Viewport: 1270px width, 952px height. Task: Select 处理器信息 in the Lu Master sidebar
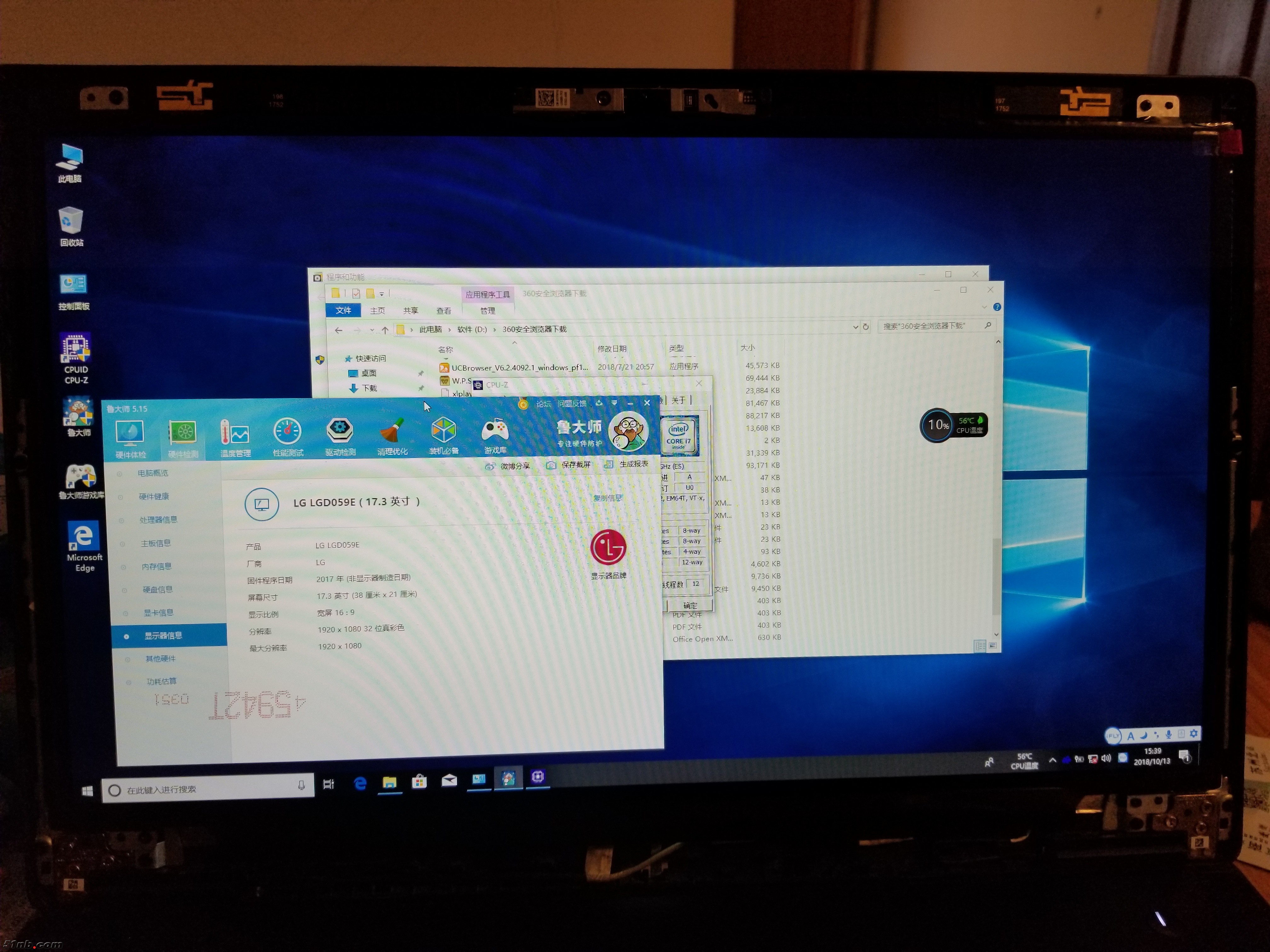pyautogui.click(x=158, y=520)
